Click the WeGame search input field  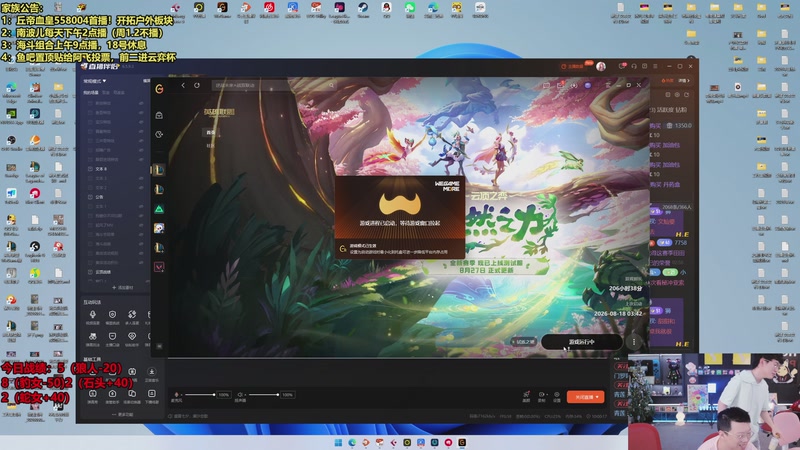pyautogui.click(x=274, y=85)
